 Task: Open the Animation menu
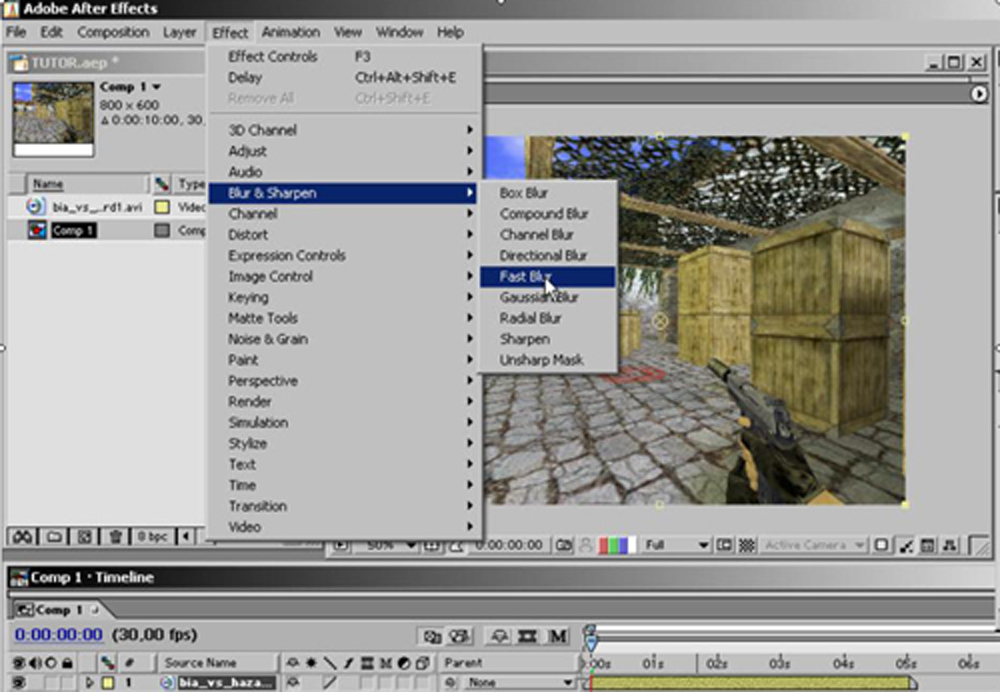point(291,32)
